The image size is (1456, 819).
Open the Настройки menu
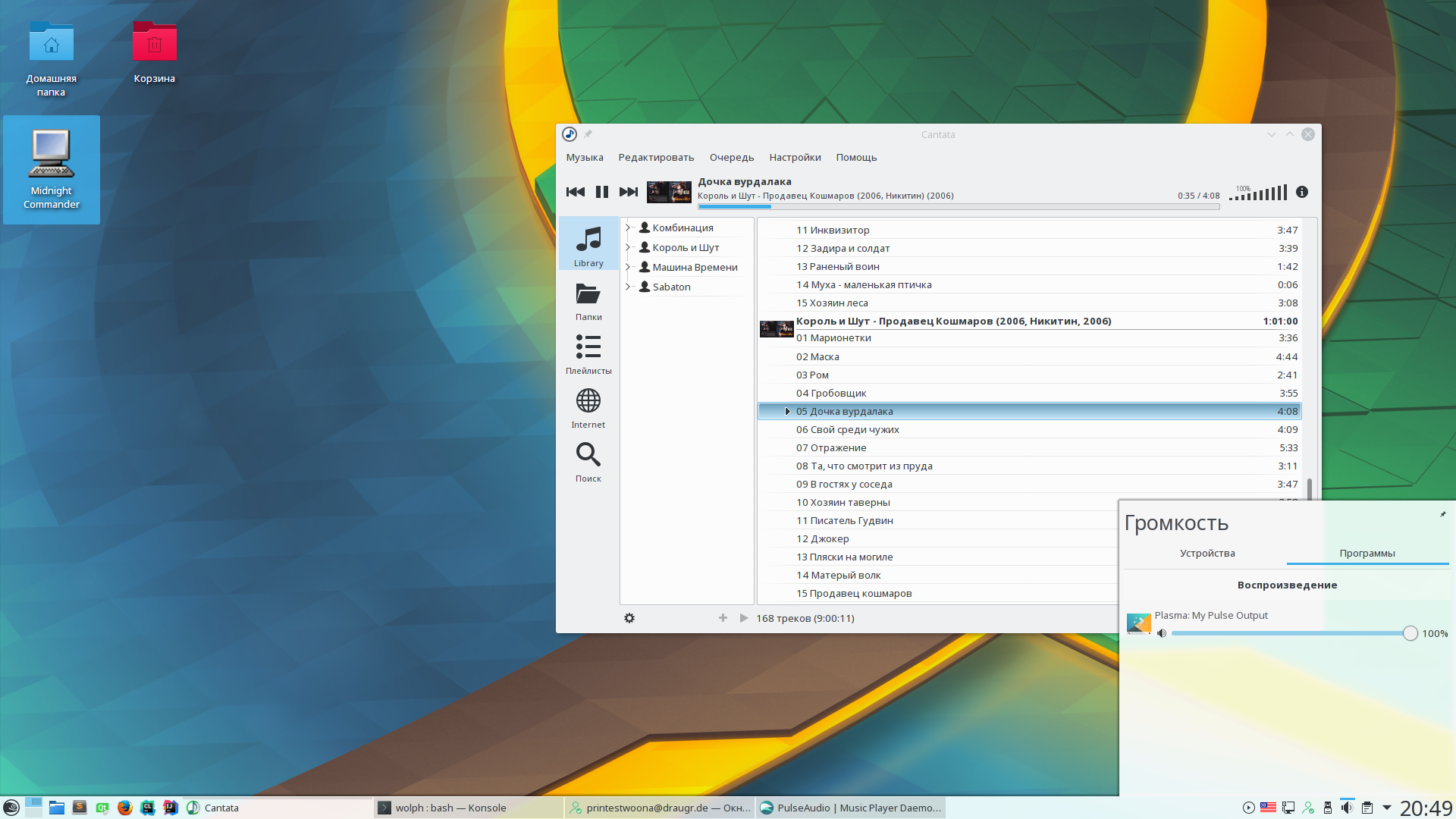tap(795, 158)
